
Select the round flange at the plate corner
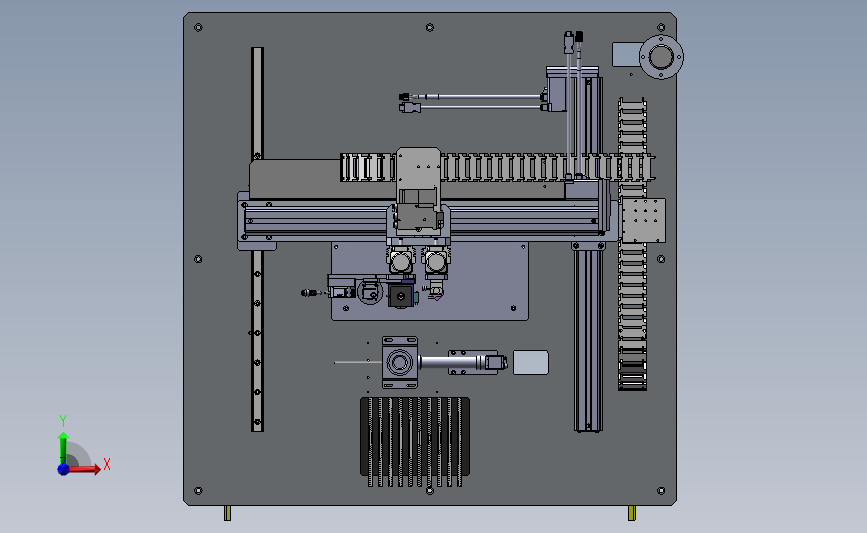(x=661, y=56)
